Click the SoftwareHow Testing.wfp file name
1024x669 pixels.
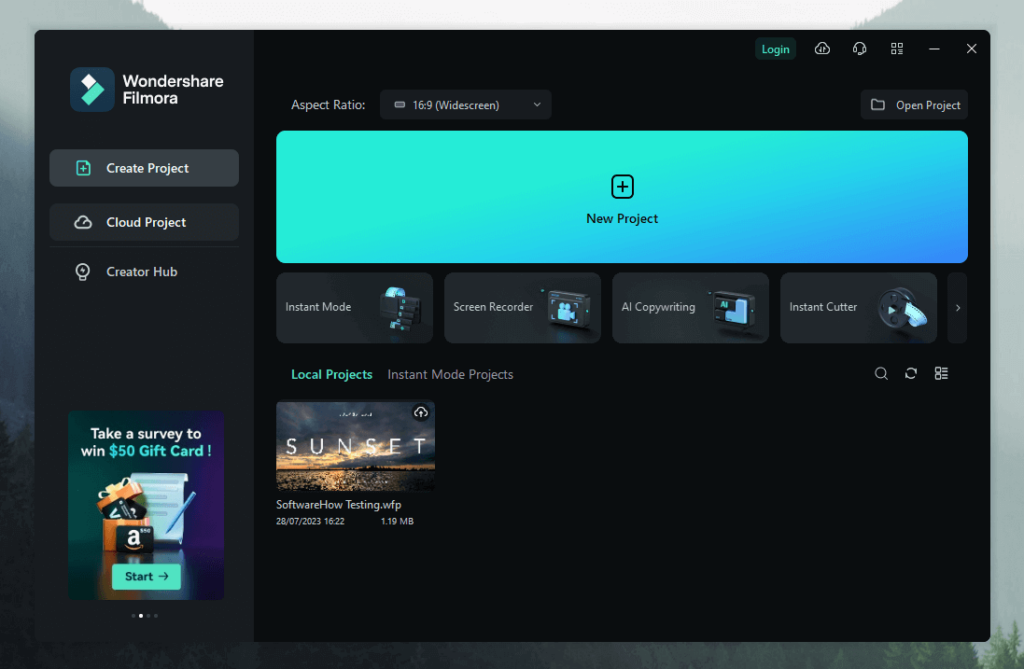(338, 504)
